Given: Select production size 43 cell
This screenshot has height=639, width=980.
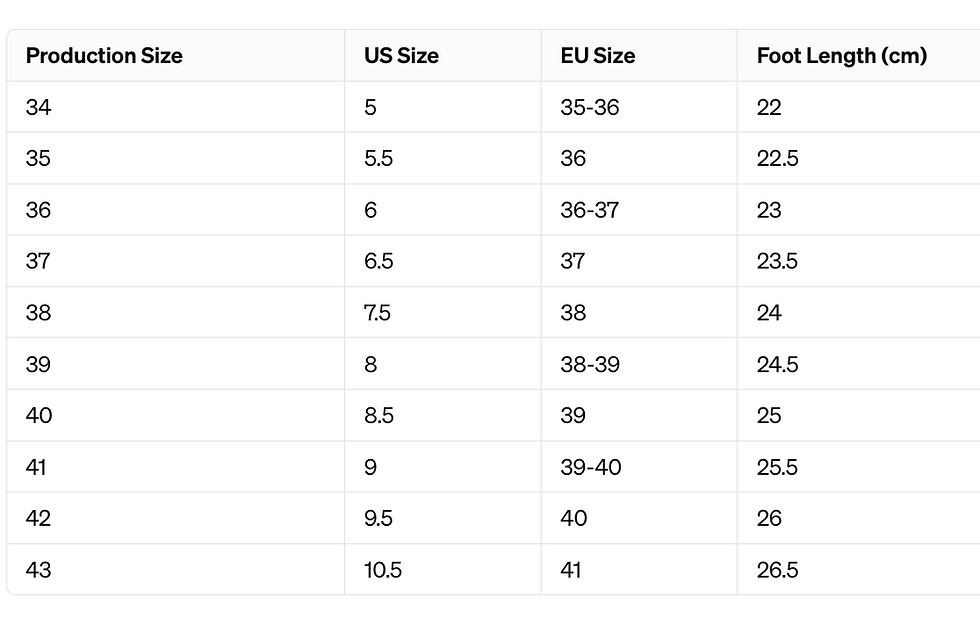Looking at the screenshot, I should [x=176, y=569].
